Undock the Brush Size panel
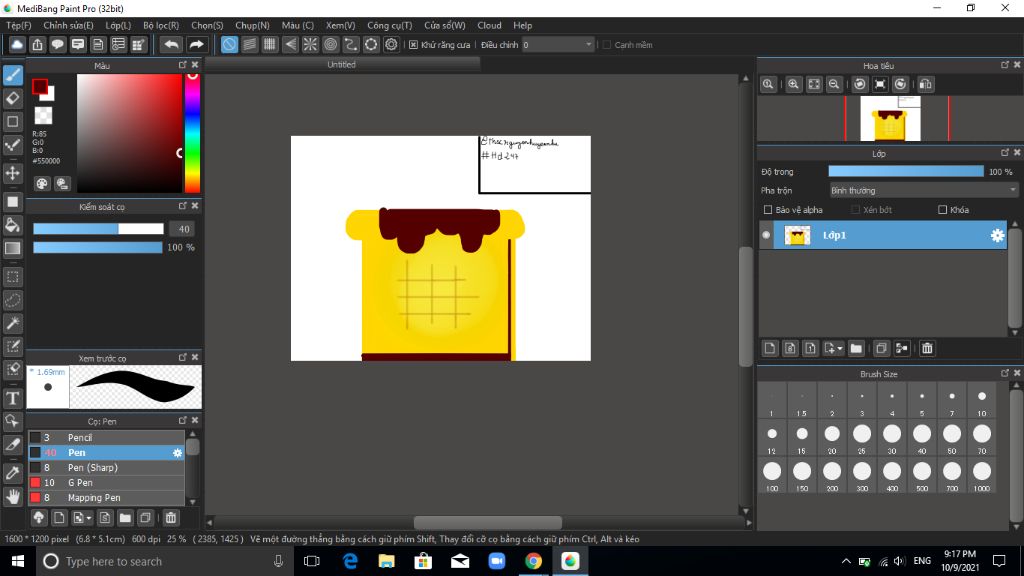This screenshot has width=1024, height=576. pos(1004,373)
